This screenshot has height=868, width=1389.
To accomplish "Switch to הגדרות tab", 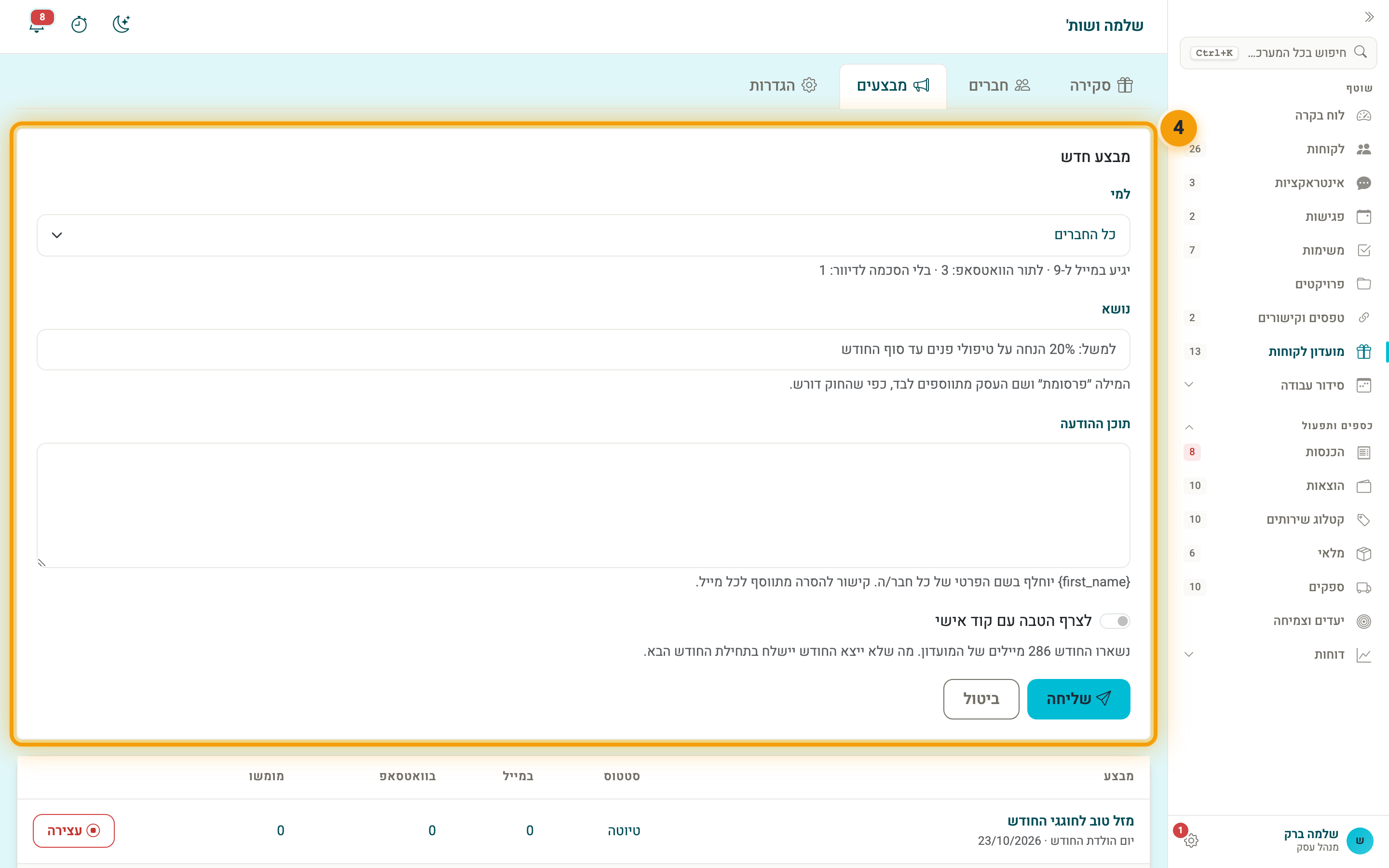I will tap(783, 85).
